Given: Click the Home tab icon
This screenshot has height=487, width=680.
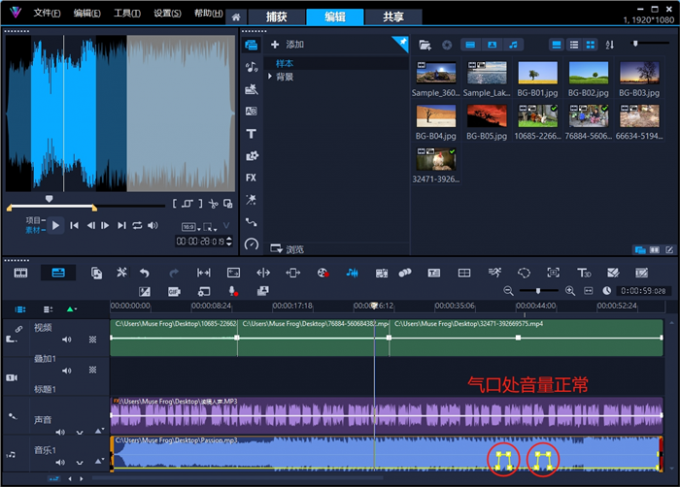Looking at the screenshot, I should [236, 17].
